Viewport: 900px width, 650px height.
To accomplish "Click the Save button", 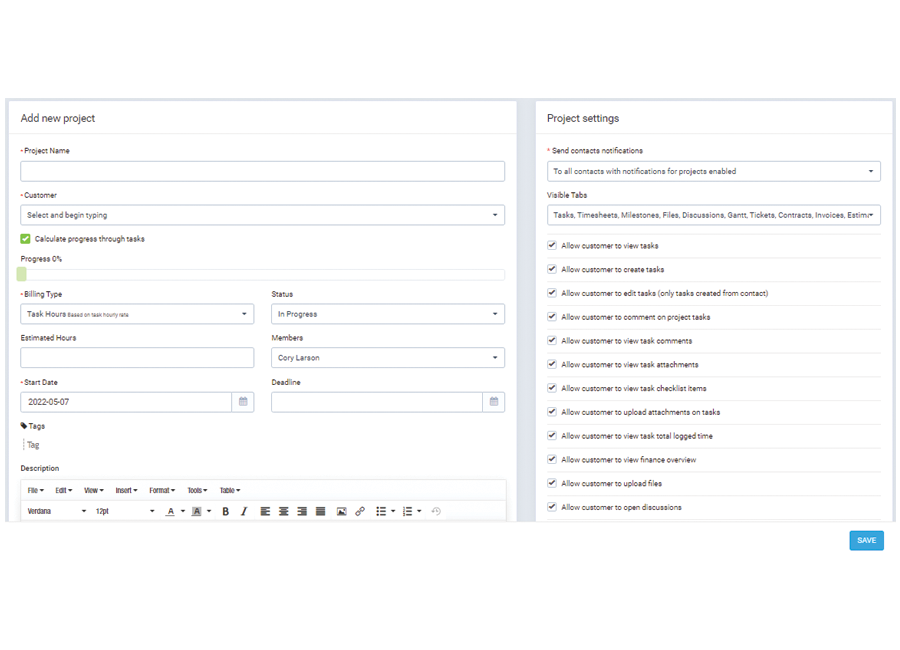I will [x=866, y=540].
